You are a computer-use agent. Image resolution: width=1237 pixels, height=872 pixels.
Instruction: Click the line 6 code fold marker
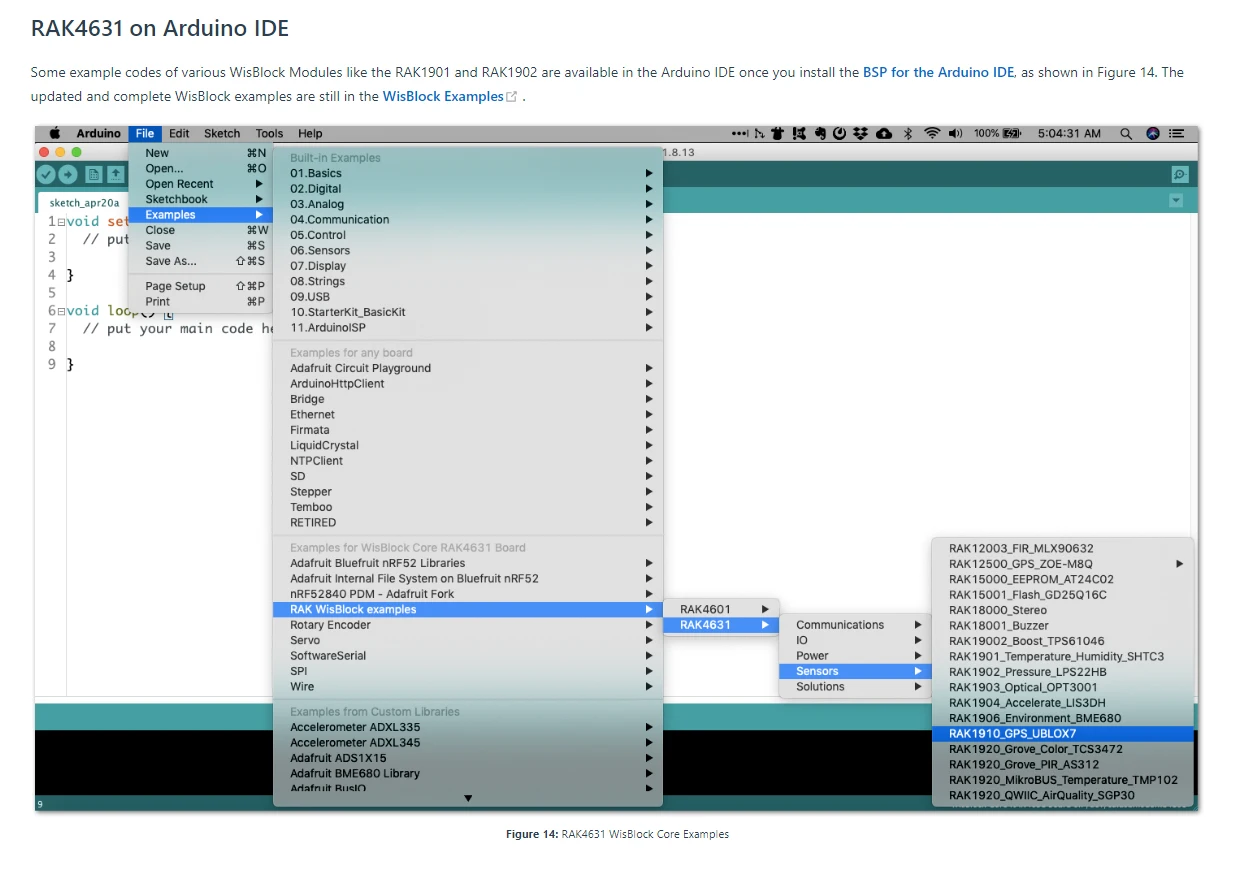tap(61, 311)
